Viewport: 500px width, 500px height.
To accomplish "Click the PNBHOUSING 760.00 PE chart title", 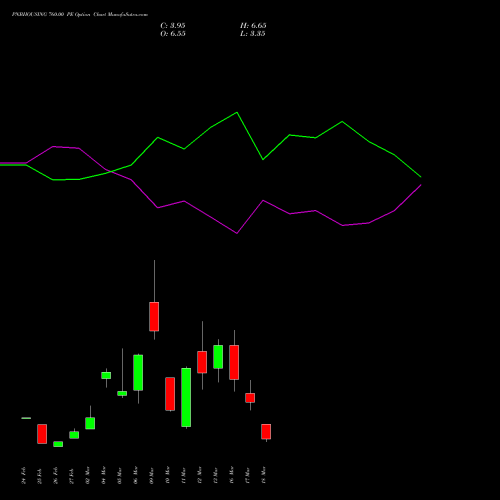I will tap(80, 15).
